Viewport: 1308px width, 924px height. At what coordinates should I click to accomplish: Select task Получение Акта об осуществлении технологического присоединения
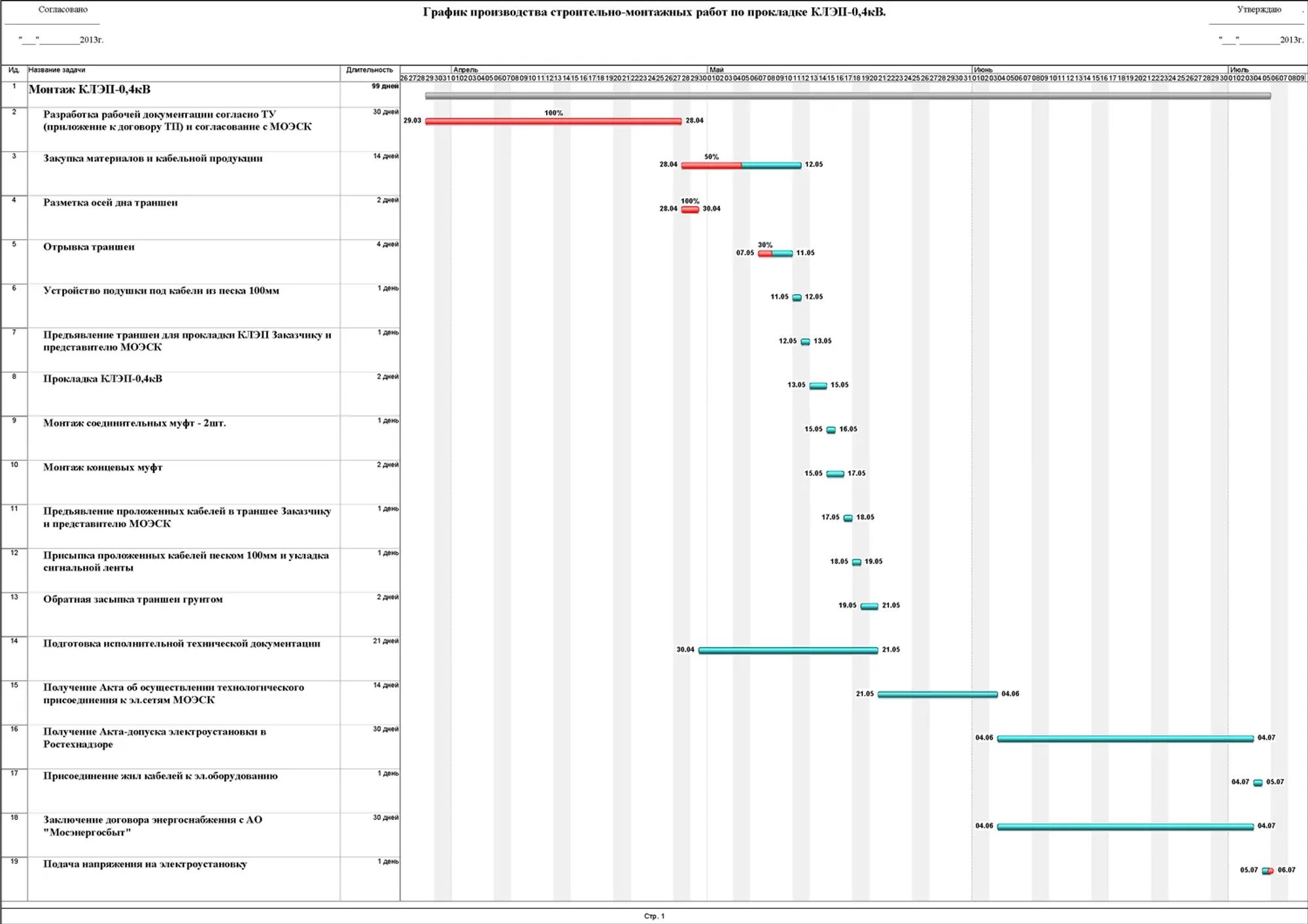pyautogui.click(x=173, y=693)
